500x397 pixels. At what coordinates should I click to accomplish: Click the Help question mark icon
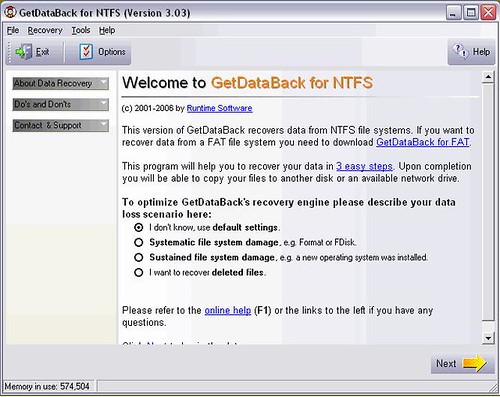coord(461,52)
